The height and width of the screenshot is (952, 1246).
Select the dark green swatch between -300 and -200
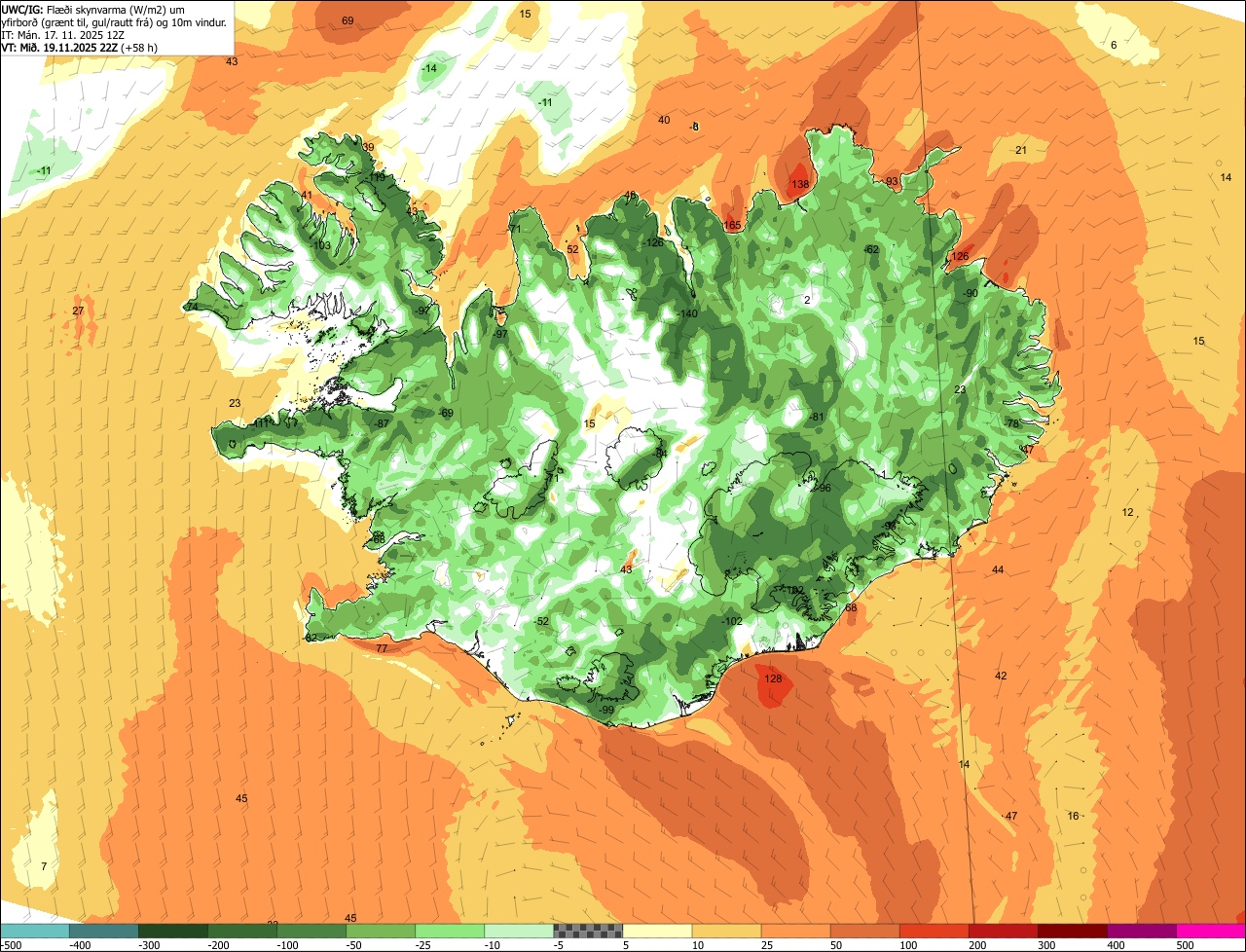(172, 931)
